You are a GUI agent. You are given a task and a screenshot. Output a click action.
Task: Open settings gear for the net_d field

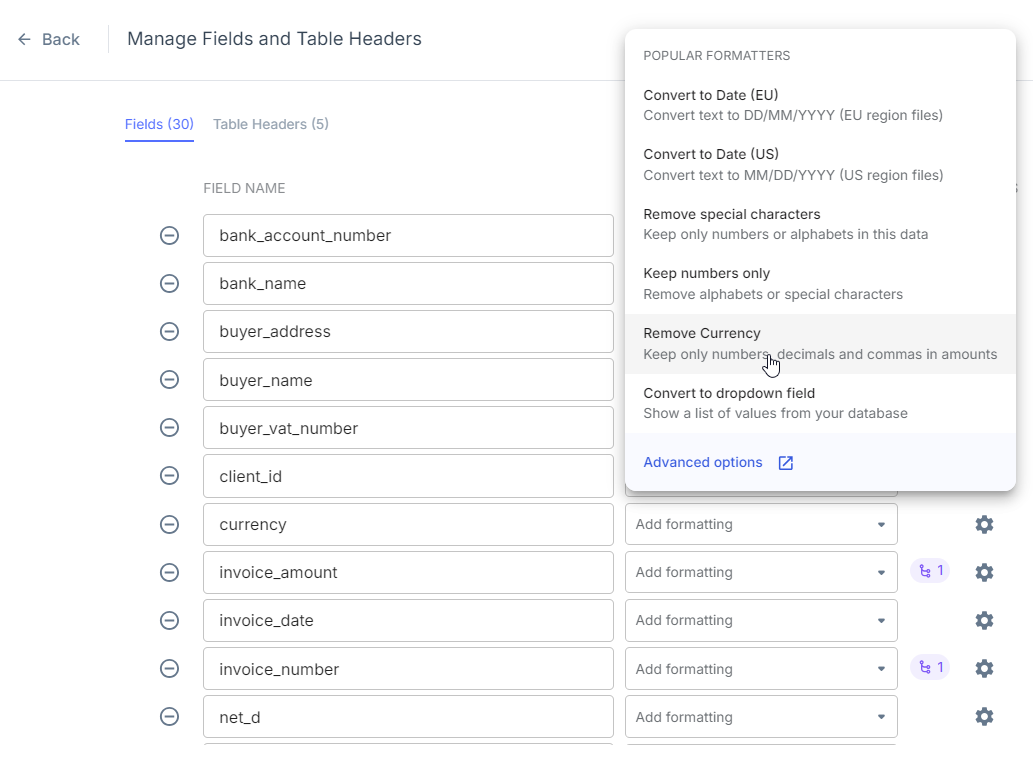point(983,716)
